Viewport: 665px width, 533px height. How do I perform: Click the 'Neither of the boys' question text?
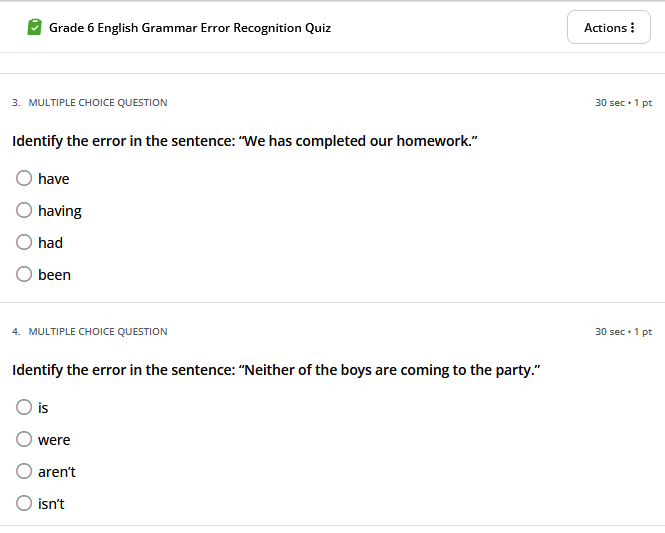coord(276,370)
